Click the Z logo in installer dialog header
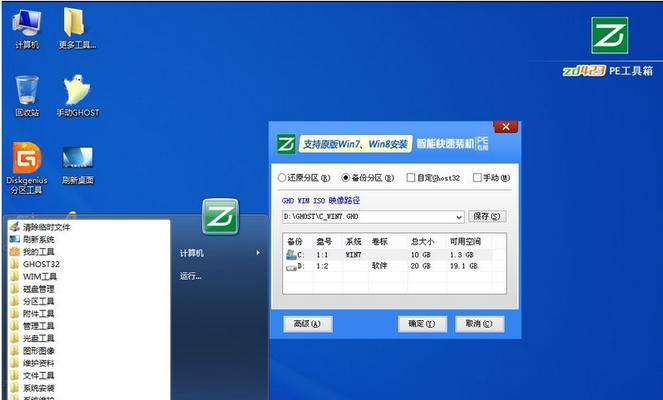The image size is (663, 400). click(x=286, y=144)
